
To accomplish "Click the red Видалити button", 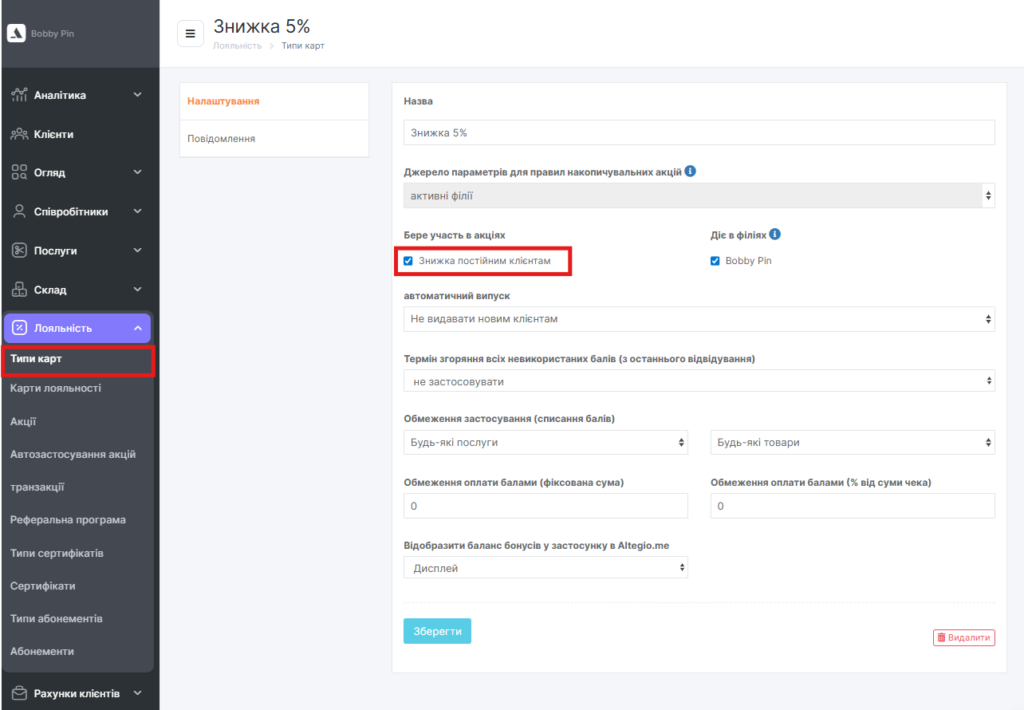I will coord(964,637).
